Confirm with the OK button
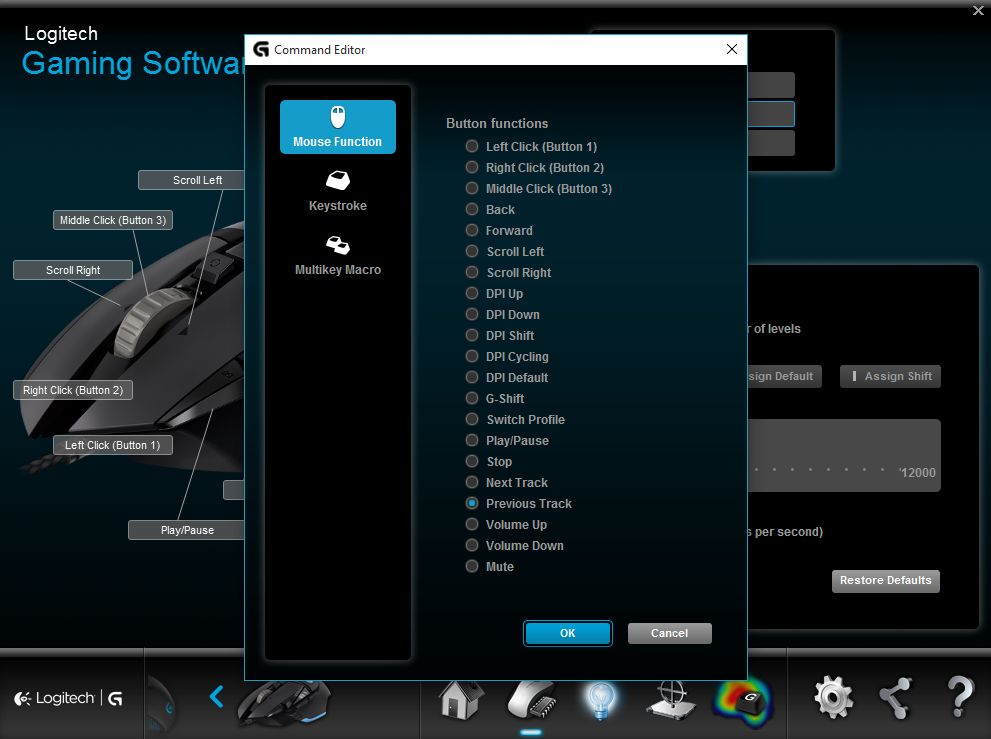The height and width of the screenshot is (739, 991). (567, 633)
